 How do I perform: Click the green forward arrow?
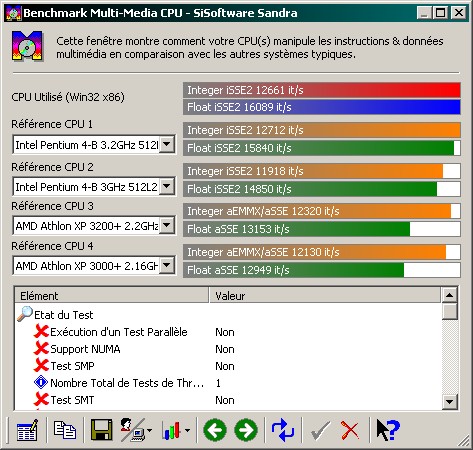pos(246,430)
